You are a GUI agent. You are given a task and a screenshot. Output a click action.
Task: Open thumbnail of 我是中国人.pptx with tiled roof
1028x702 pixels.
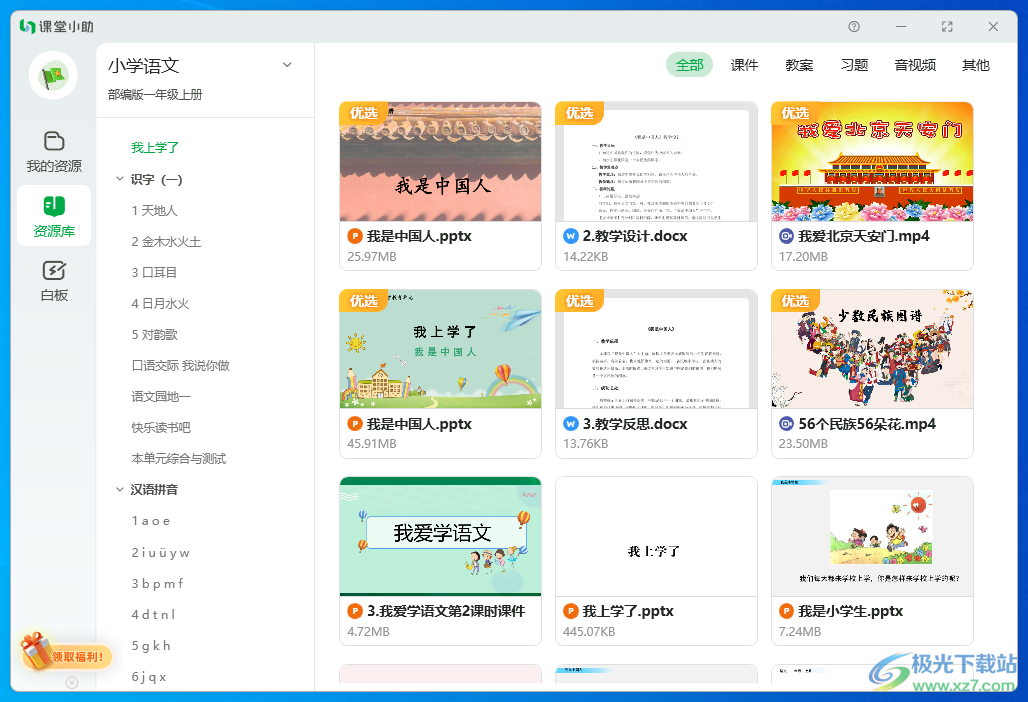coord(441,161)
